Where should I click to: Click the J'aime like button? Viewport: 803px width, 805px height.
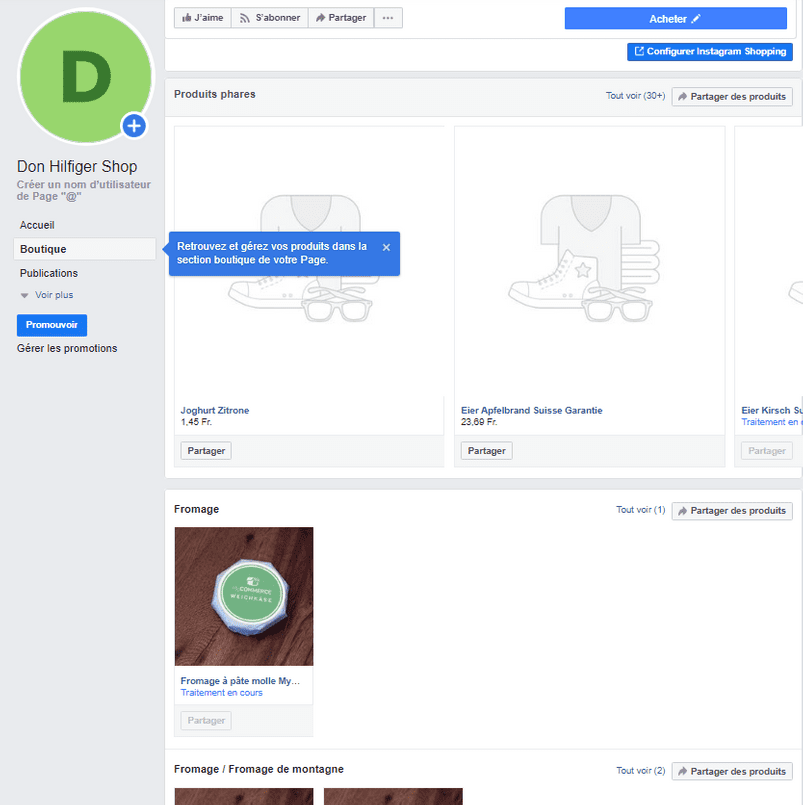(203, 18)
